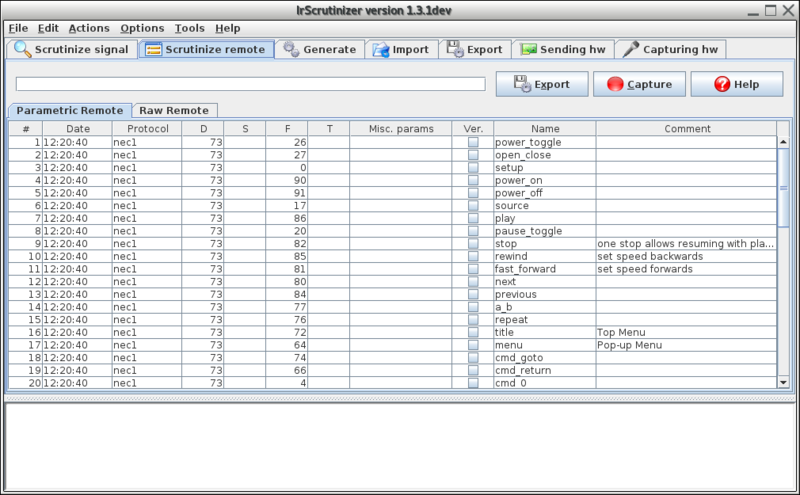Open the Scrutinize signal tab
The image size is (800, 495).
[71, 49]
